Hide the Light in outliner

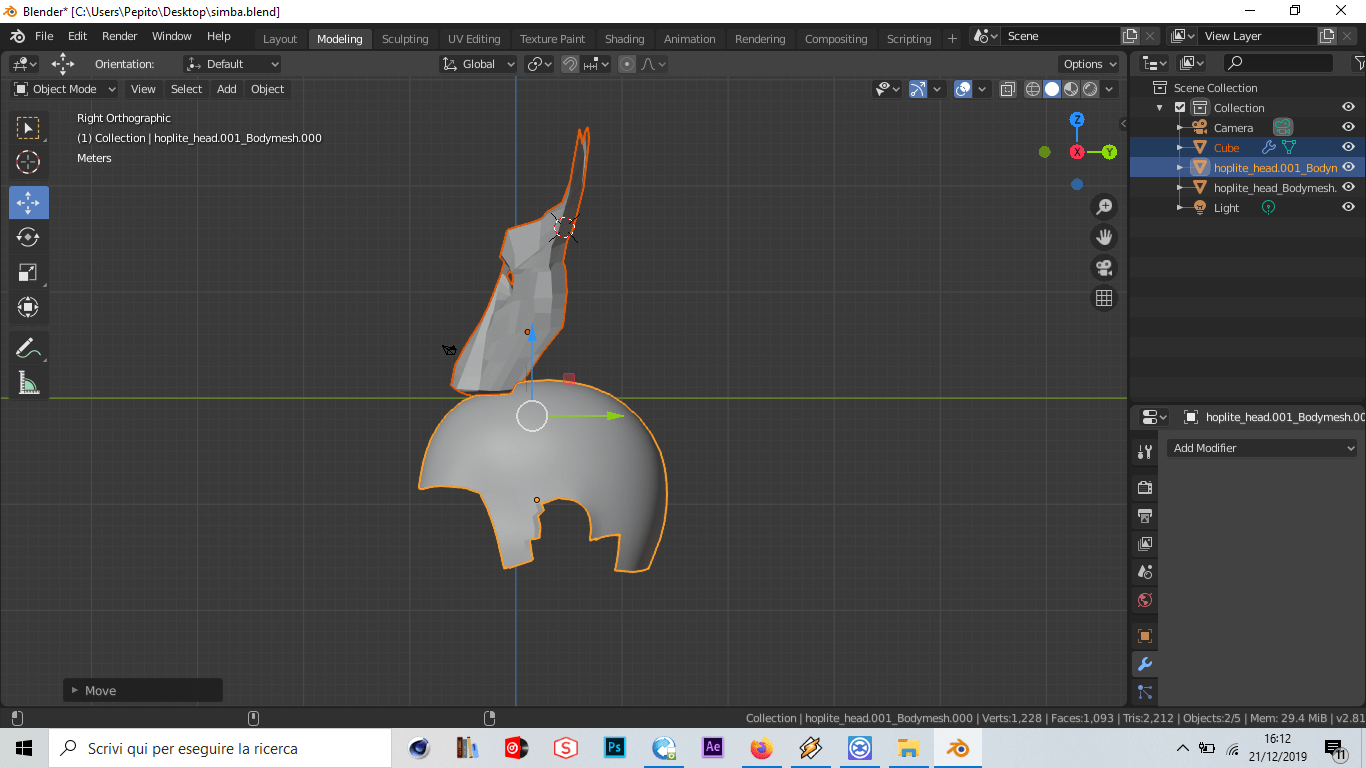tap(1348, 207)
